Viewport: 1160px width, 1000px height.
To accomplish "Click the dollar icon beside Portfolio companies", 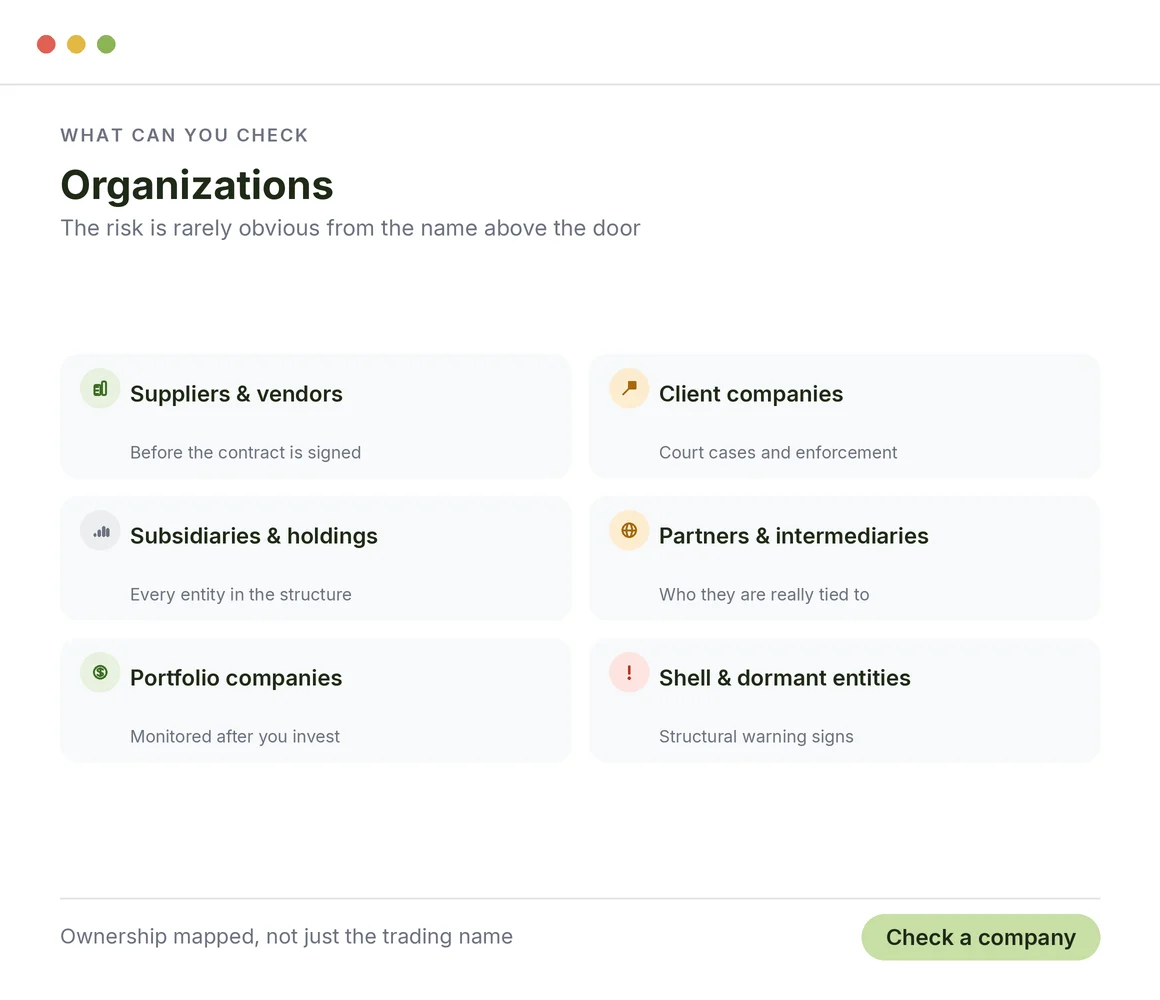I will point(100,672).
